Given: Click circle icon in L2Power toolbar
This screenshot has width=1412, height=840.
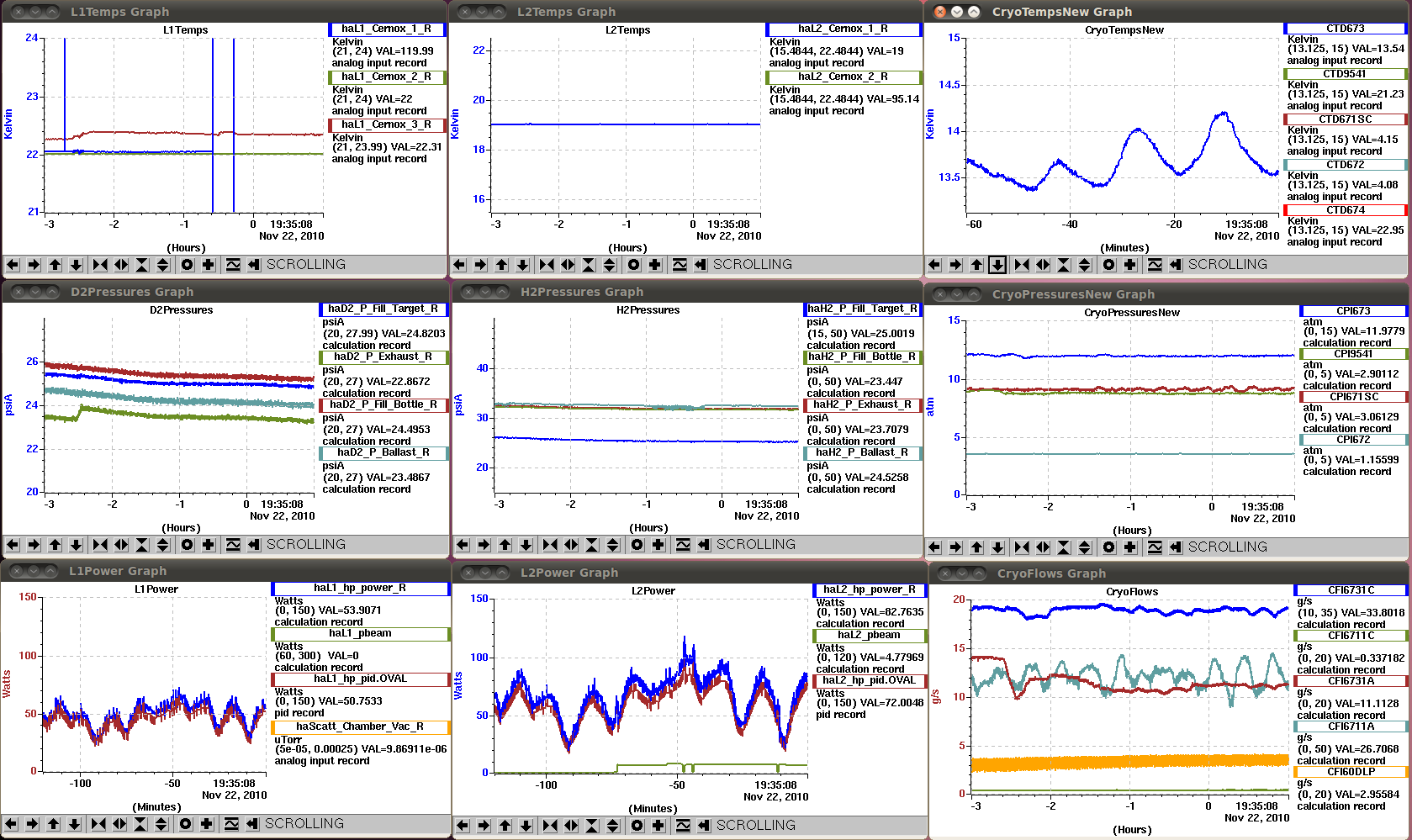Looking at the screenshot, I should point(637,826).
